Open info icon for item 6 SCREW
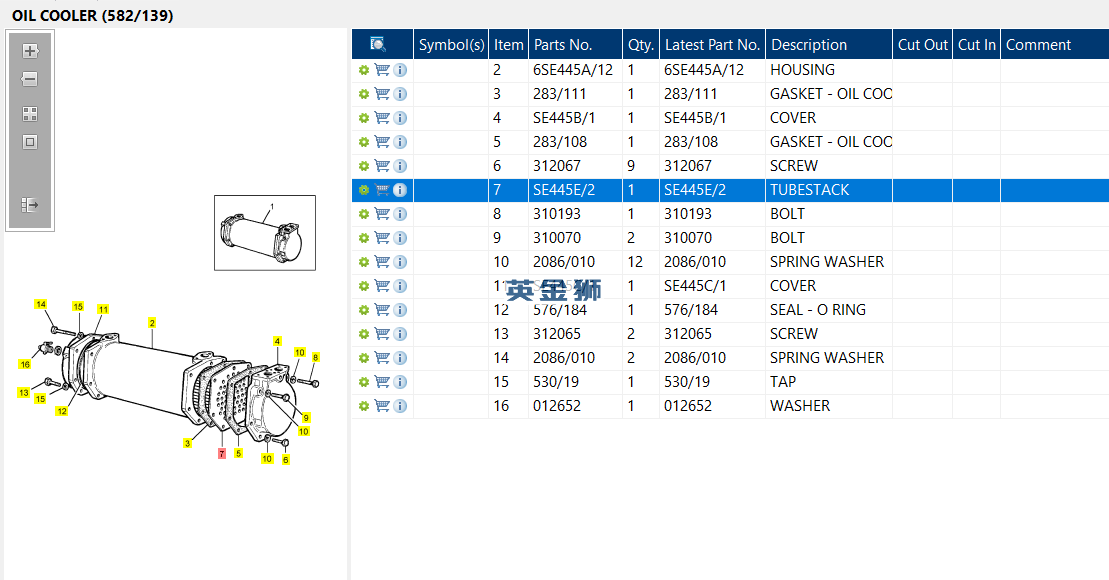Viewport: 1109px width, 580px height. pyautogui.click(x=400, y=166)
